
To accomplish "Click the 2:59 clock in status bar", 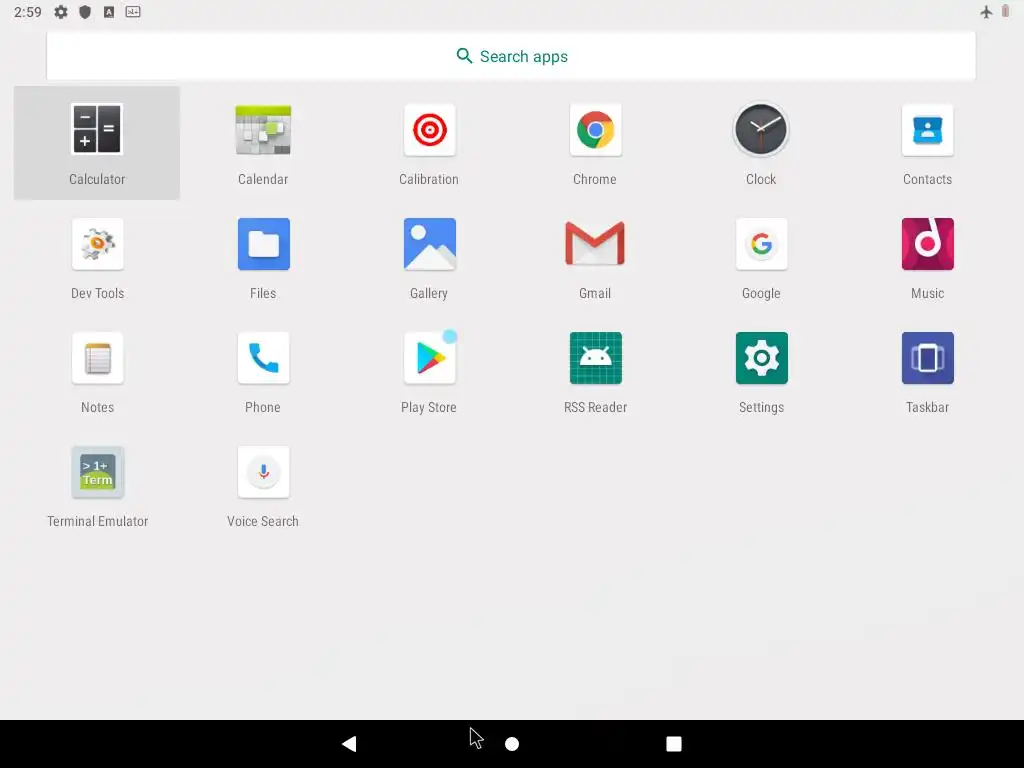I will [27, 12].
